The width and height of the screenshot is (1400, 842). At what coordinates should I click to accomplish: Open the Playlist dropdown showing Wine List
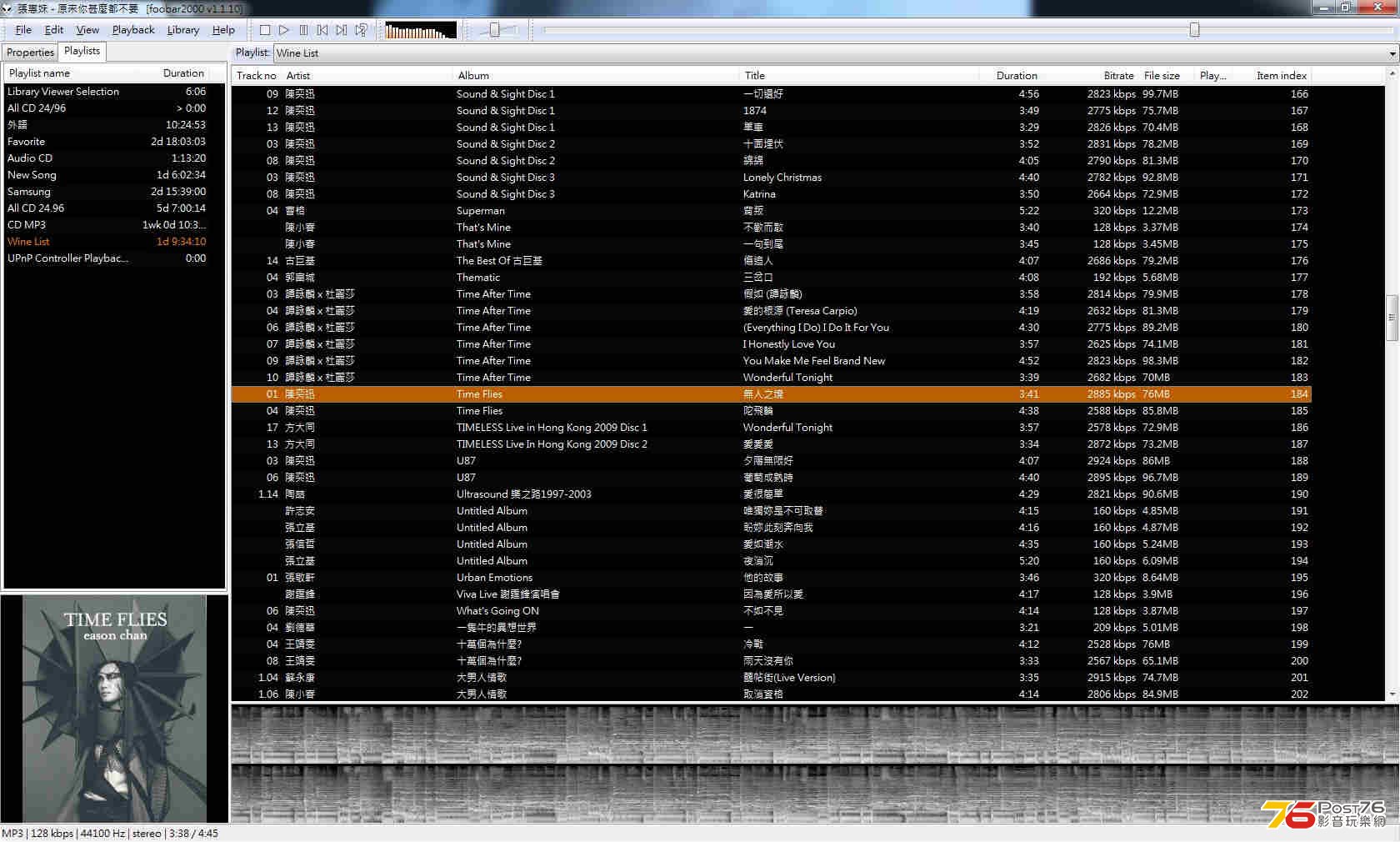835,53
